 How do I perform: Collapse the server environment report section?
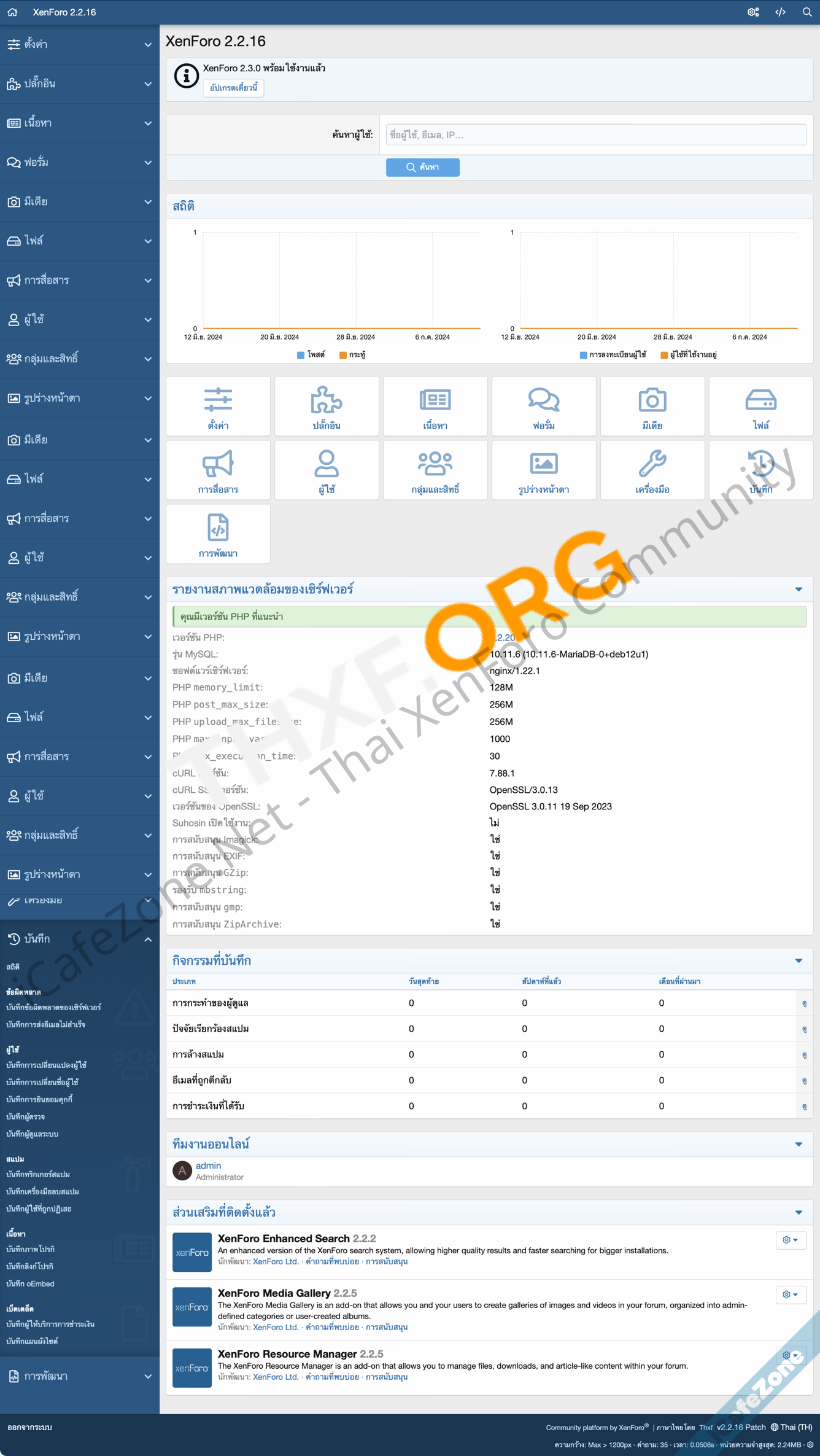coord(799,590)
